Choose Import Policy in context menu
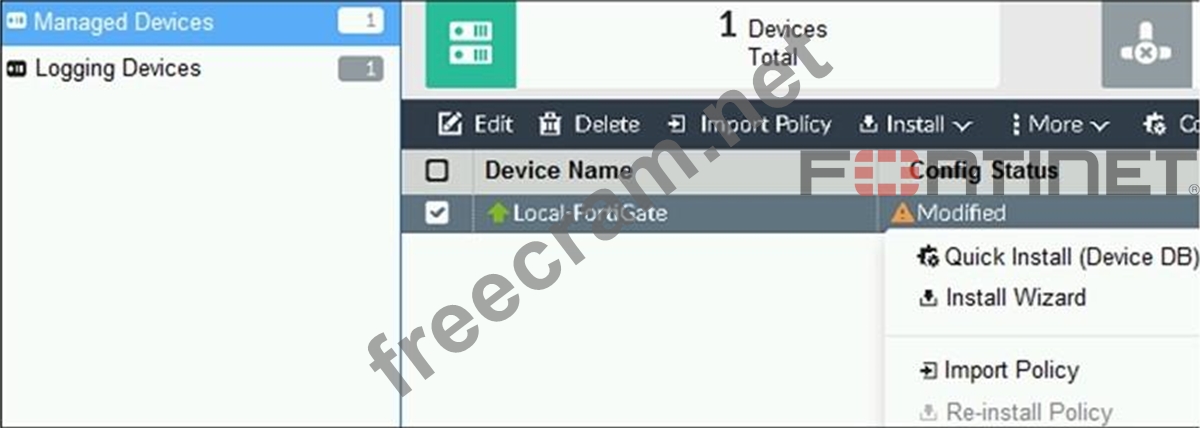1200x428 pixels. coord(998,371)
